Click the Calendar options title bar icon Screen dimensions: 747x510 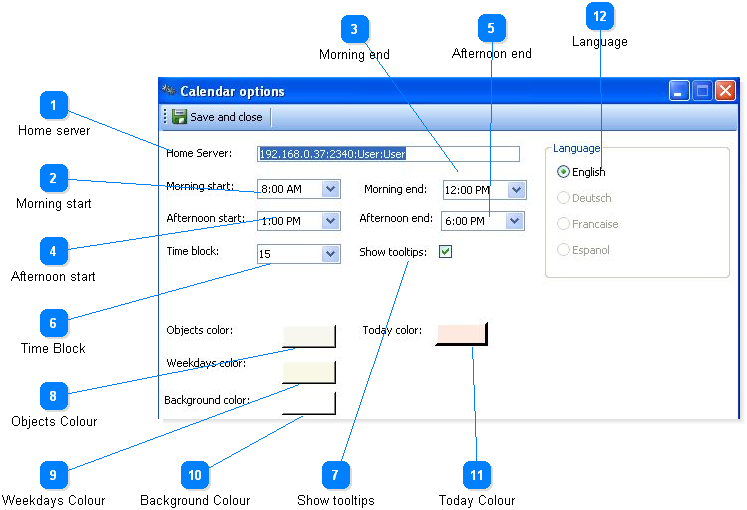[169, 91]
